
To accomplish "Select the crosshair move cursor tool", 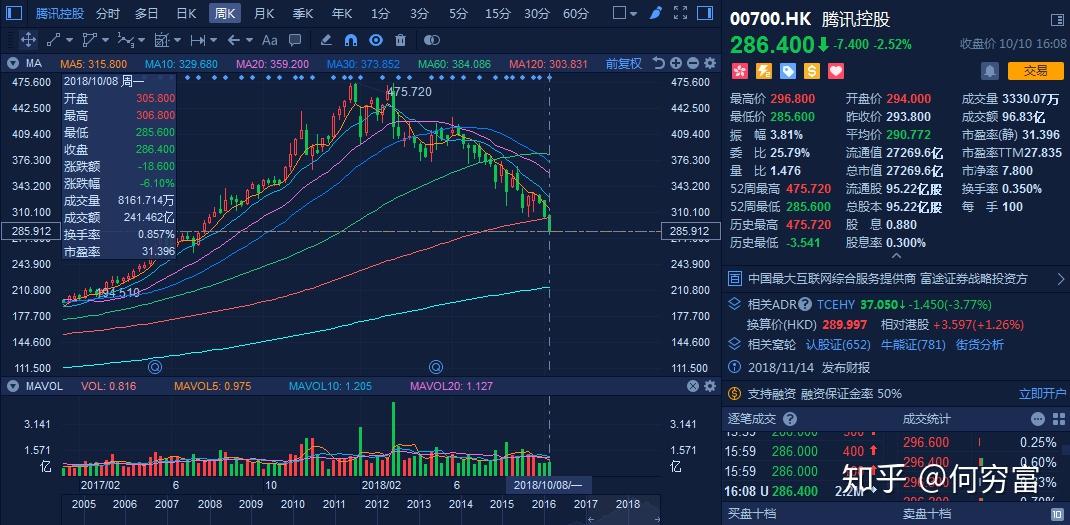I will 28,40.
